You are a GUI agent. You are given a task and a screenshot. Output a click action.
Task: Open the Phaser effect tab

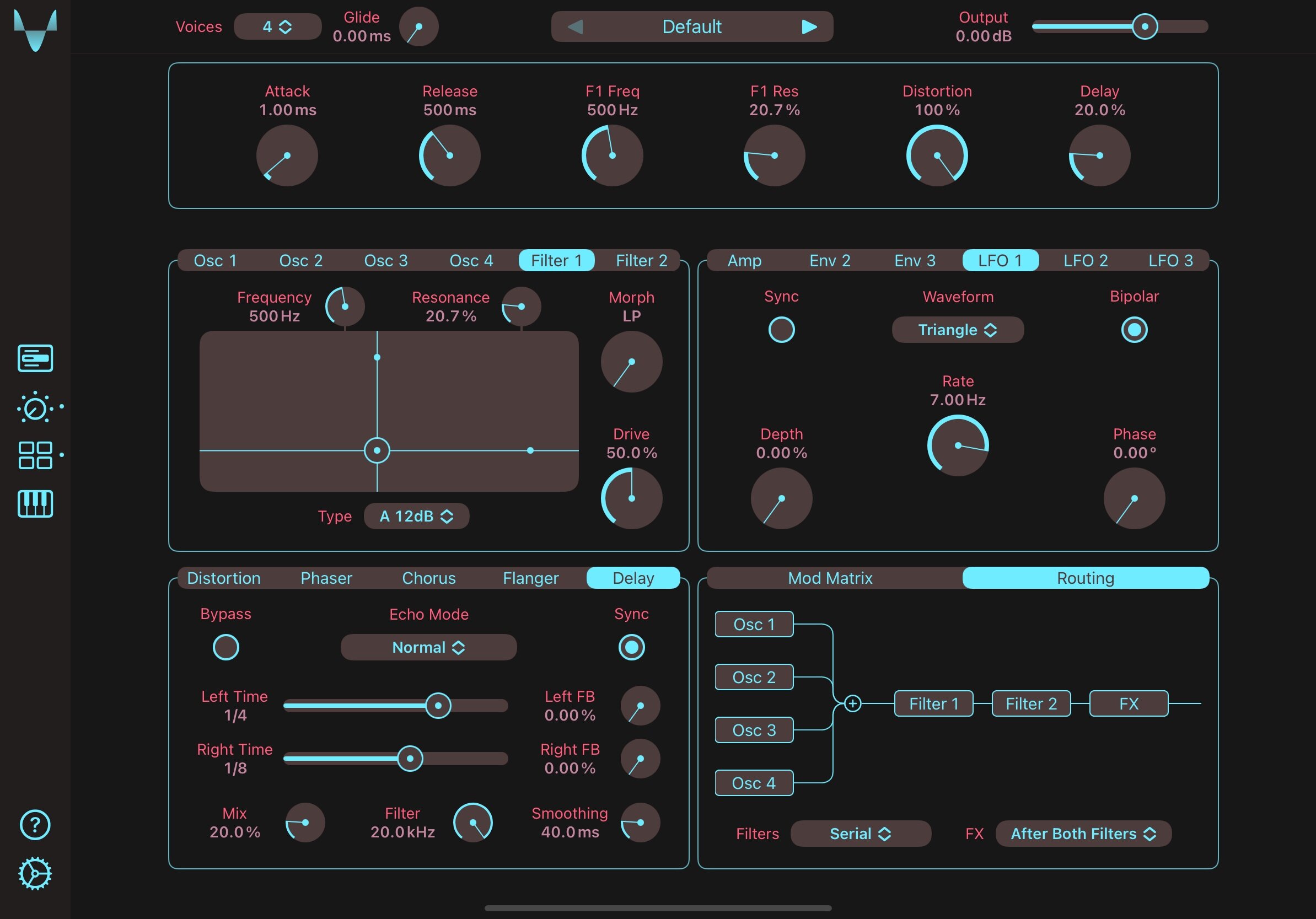pos(326,578)
